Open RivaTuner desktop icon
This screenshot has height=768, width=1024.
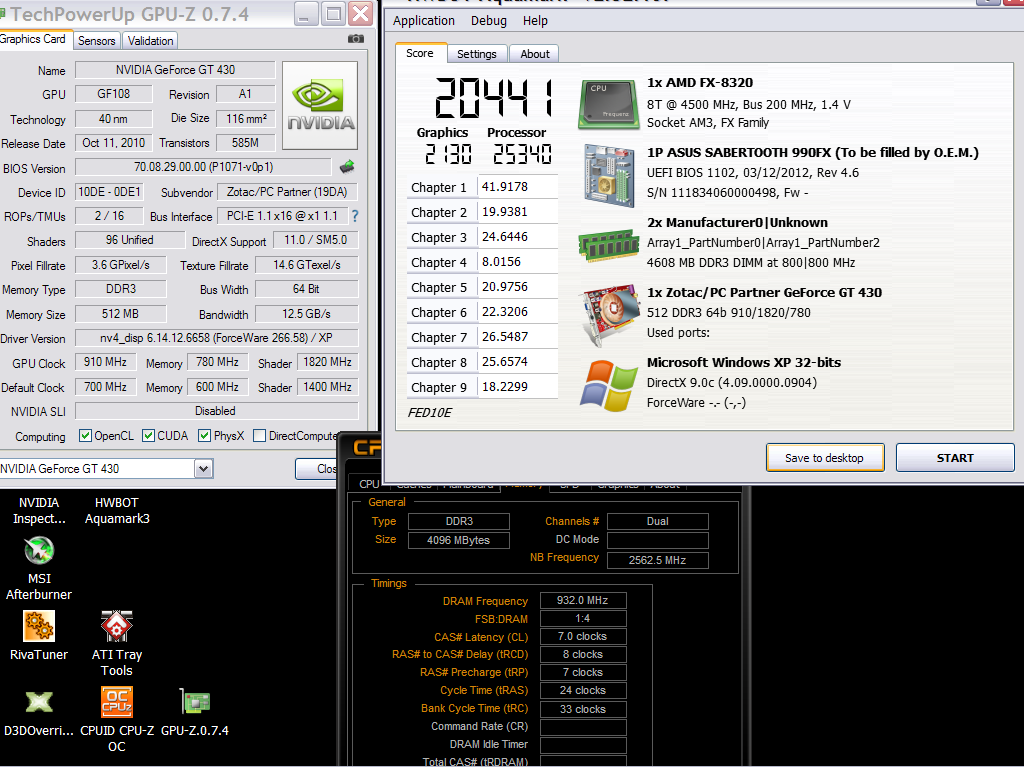coord(39,636)
